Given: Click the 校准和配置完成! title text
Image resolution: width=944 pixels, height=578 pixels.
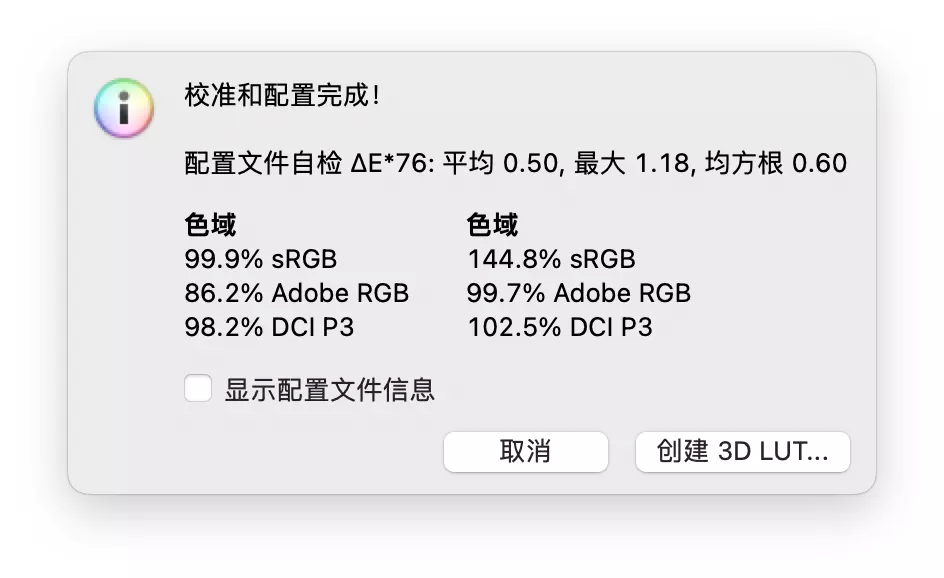Looking at the screenshot, I should click(x=282, y=97).
